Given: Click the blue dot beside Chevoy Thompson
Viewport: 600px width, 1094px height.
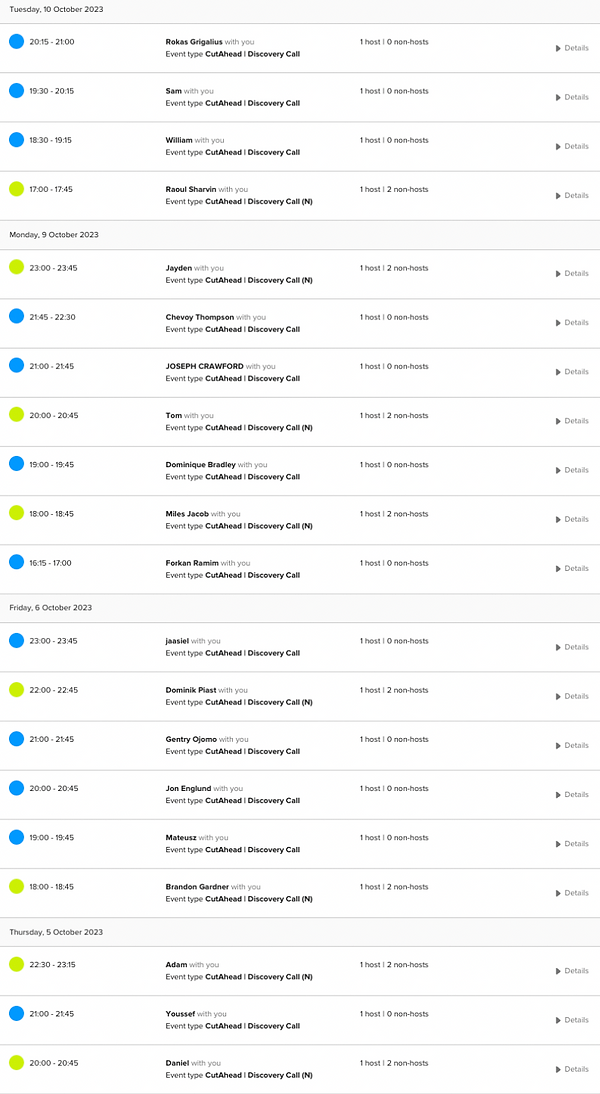Looking at the screenshot, I should [x=14, y=316].
